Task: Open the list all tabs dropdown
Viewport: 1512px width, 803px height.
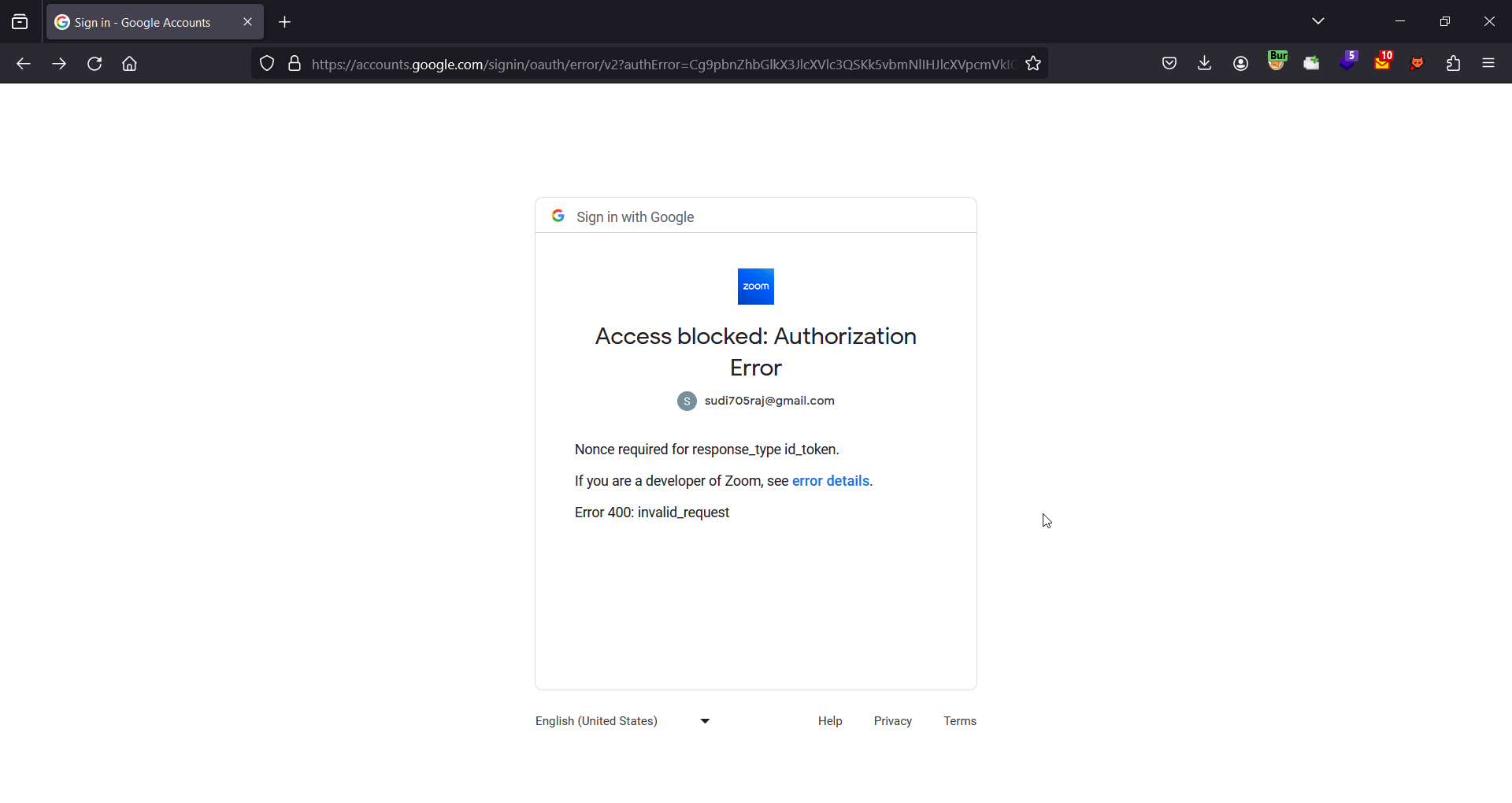Action: [x=1319, y=21]
